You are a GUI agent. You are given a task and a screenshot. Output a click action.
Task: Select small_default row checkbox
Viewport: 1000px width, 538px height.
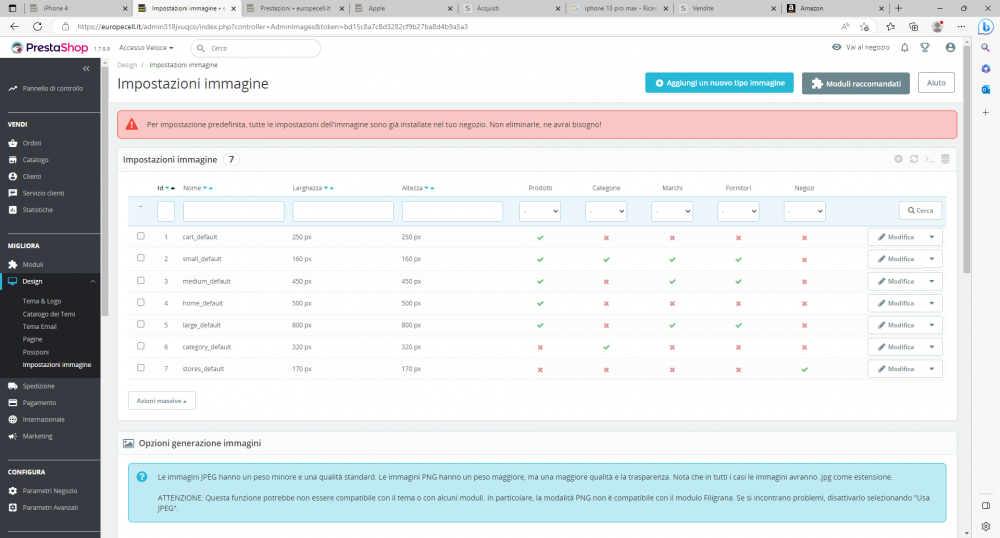point(140,258)
